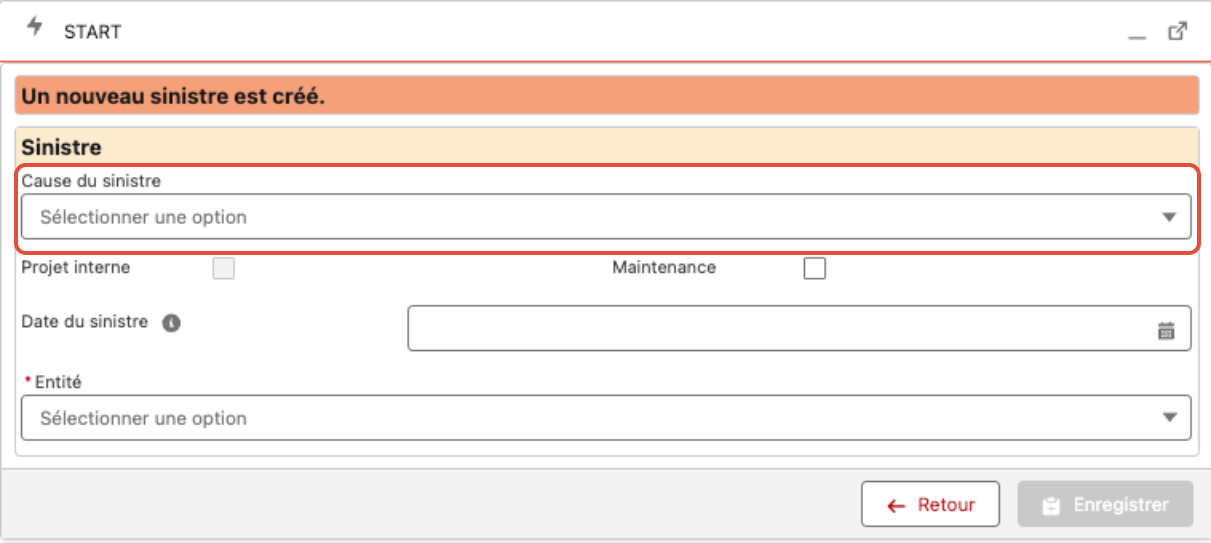Minimize the START panel

point(1137,33)
